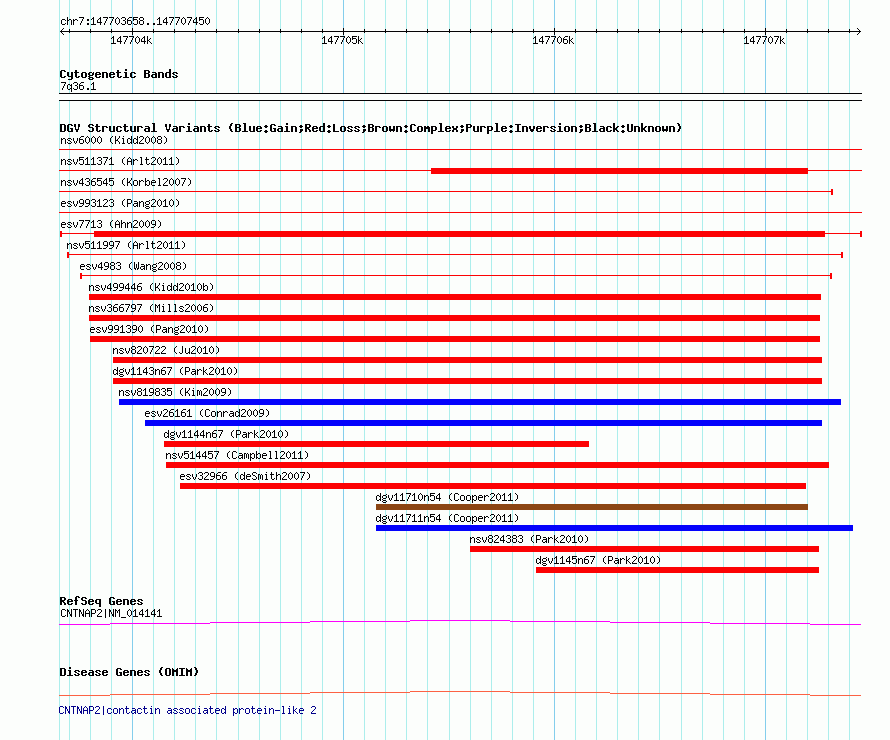Click the blue esv26161 (Conrad2009) bar

[483, 423]
